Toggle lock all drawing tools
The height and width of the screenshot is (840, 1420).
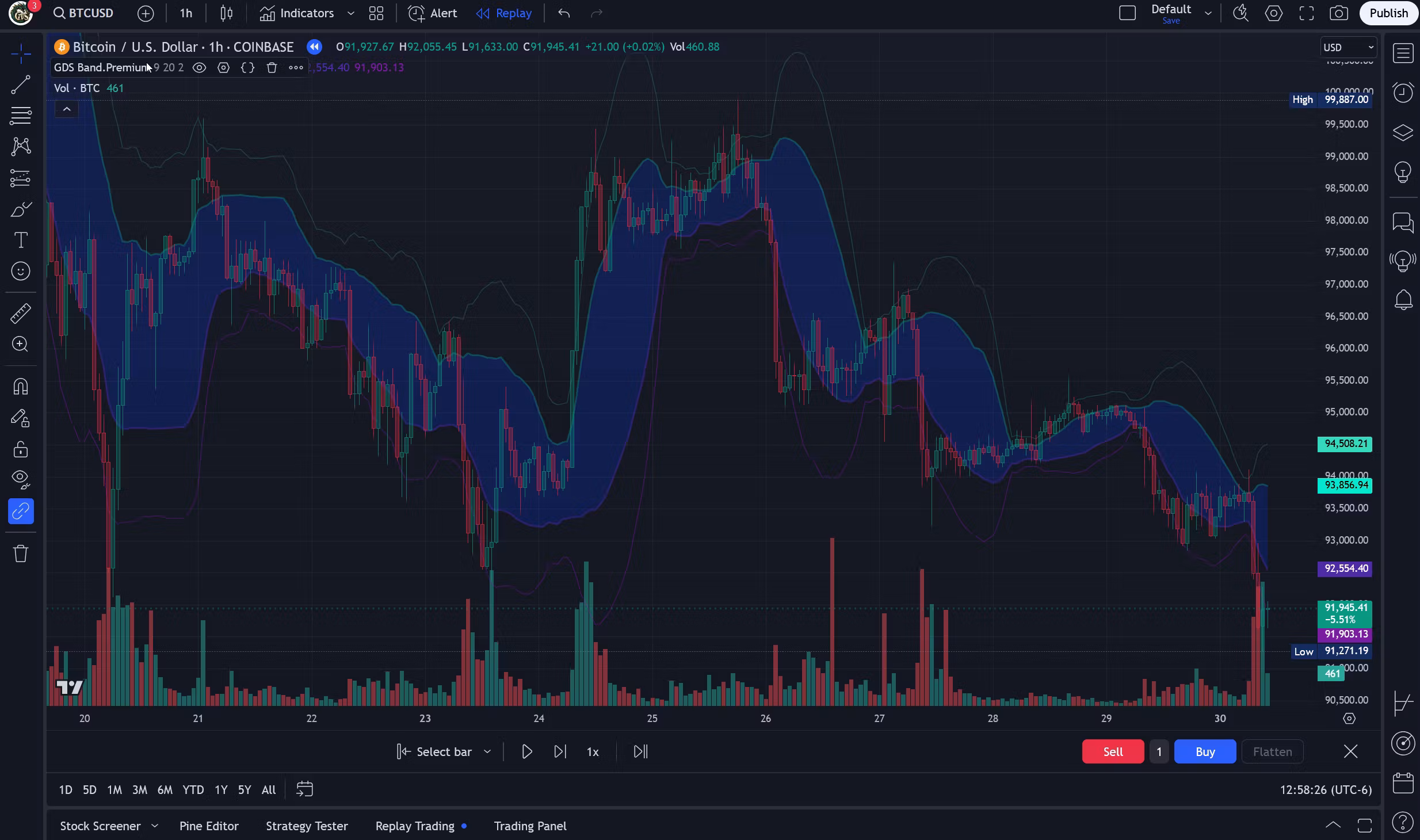point(21,449)
